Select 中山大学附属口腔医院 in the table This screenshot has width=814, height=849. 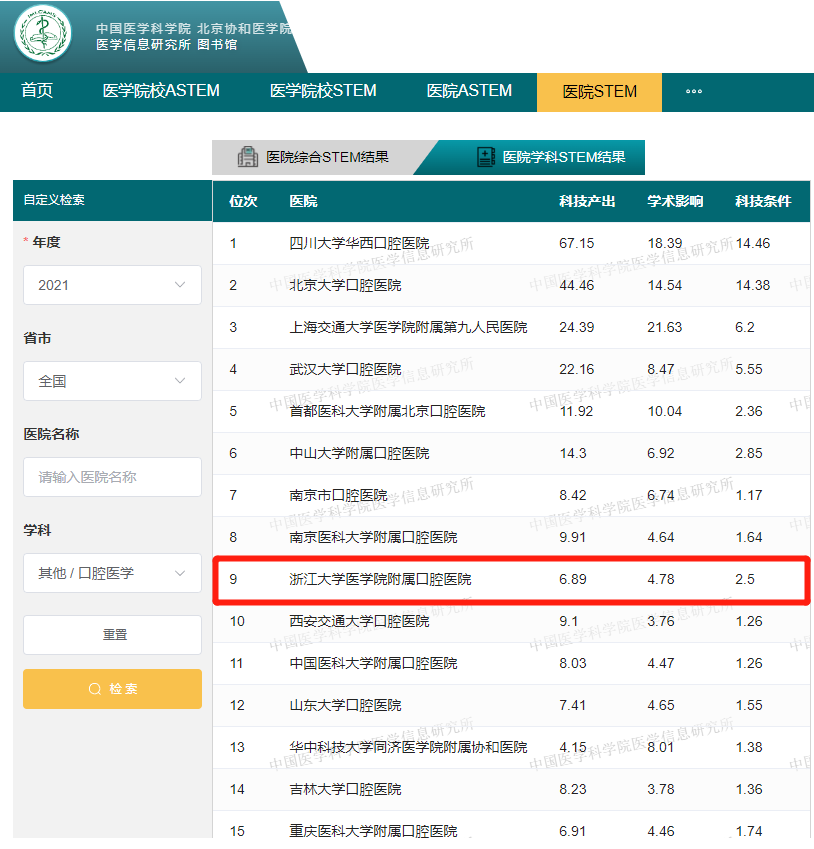click(359, 453)
